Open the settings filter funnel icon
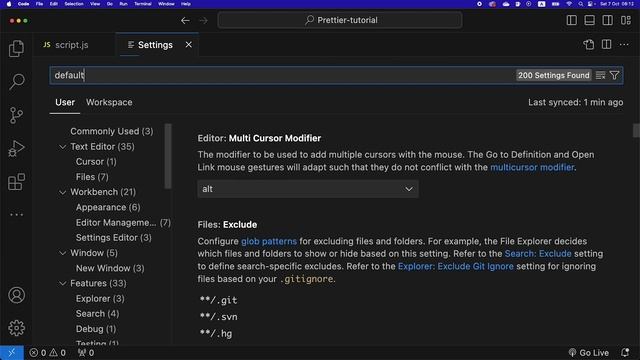 coord(614,76)
